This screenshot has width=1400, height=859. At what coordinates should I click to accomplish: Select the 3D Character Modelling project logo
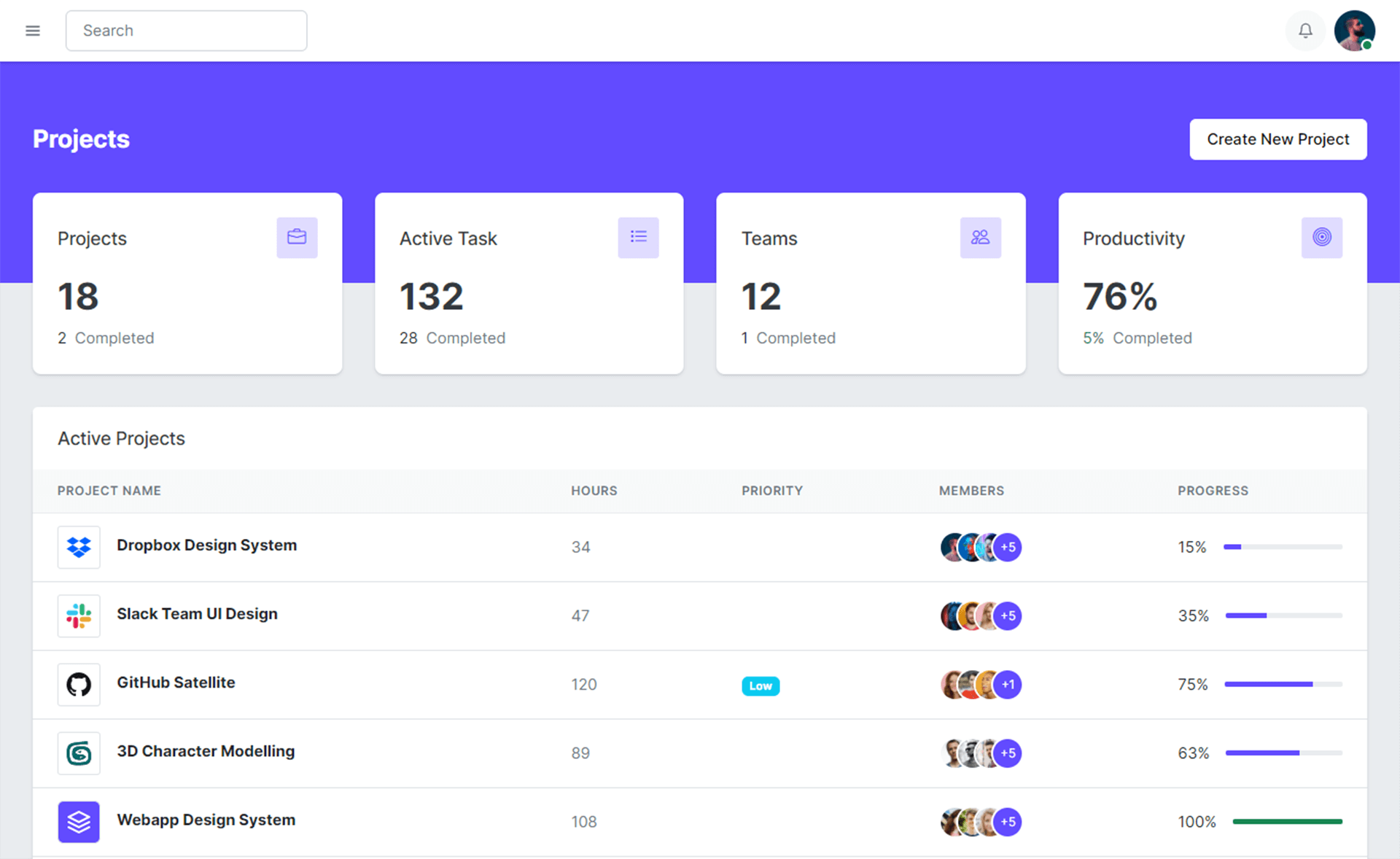[x=78, y=753]
